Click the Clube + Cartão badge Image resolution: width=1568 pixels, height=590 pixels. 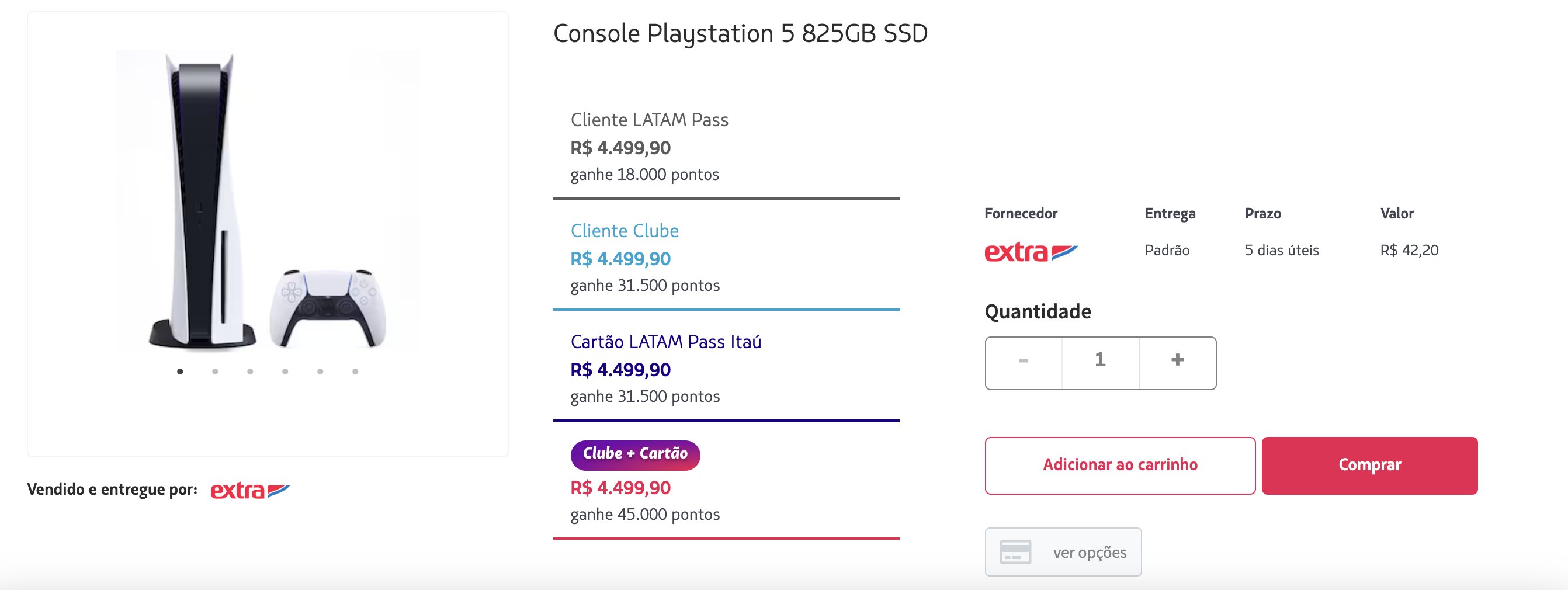[x=635, y=455]
